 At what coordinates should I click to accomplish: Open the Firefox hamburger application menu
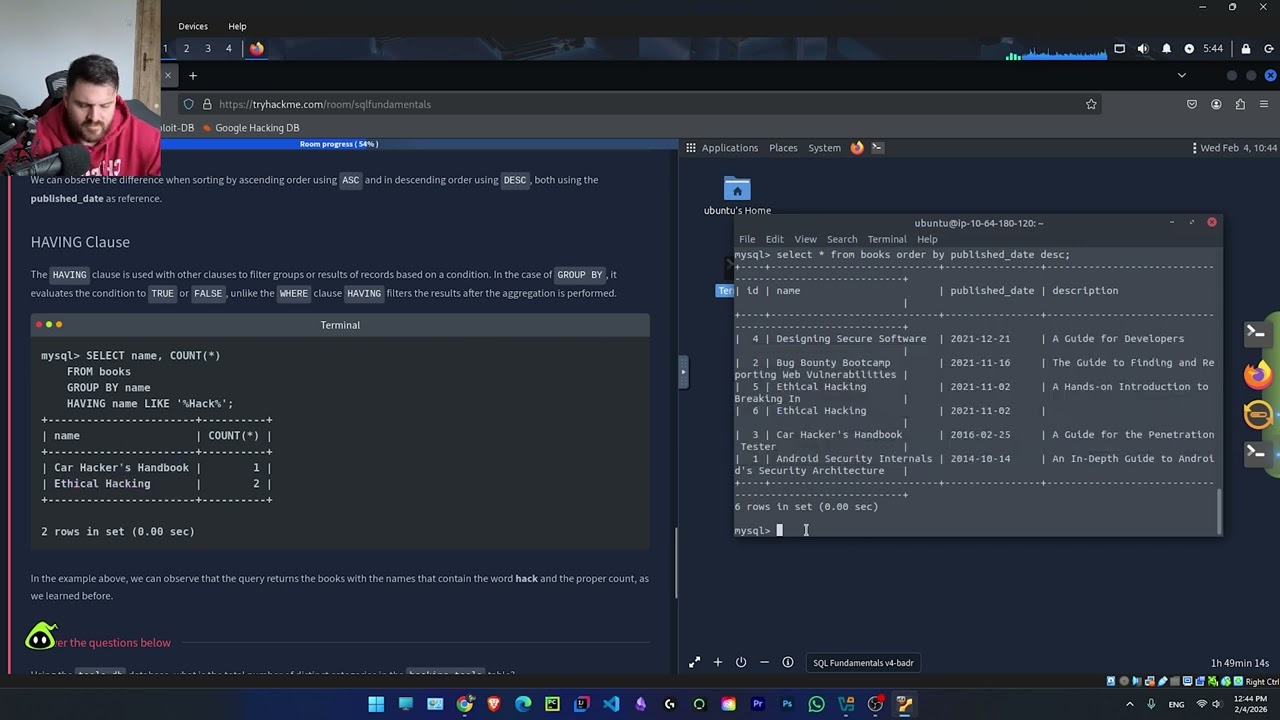1264,104
